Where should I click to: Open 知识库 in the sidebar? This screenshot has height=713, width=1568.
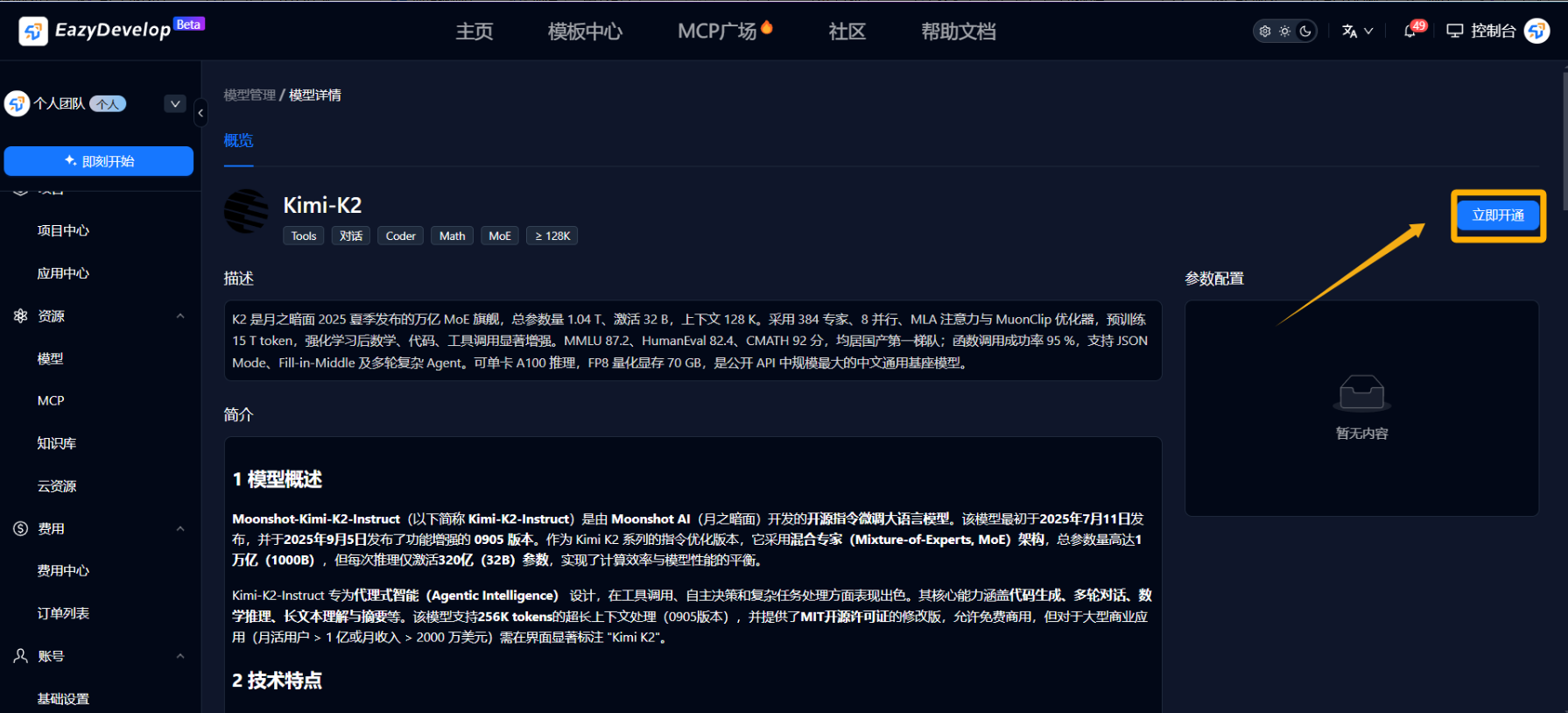point(57,443)
